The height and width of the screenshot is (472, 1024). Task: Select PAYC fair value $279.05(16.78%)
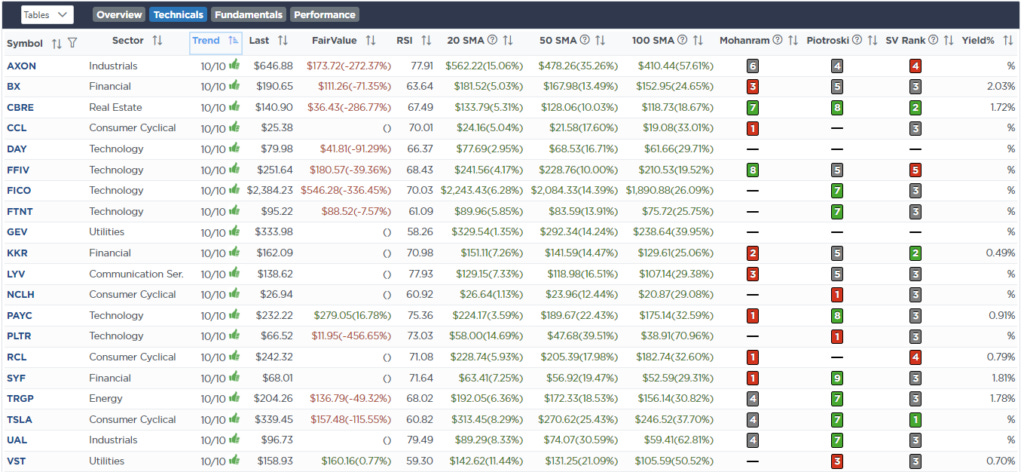pos(353,315)
